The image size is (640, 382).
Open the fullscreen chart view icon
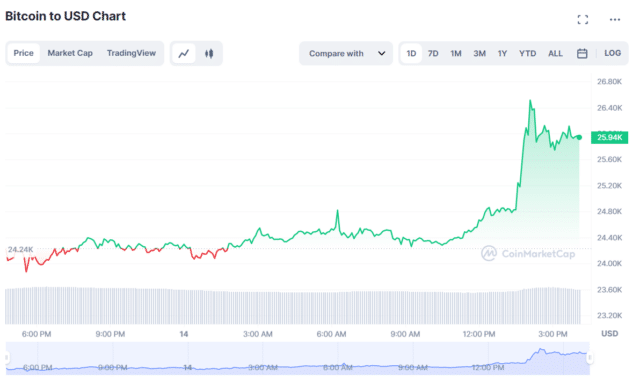[582, 20]
